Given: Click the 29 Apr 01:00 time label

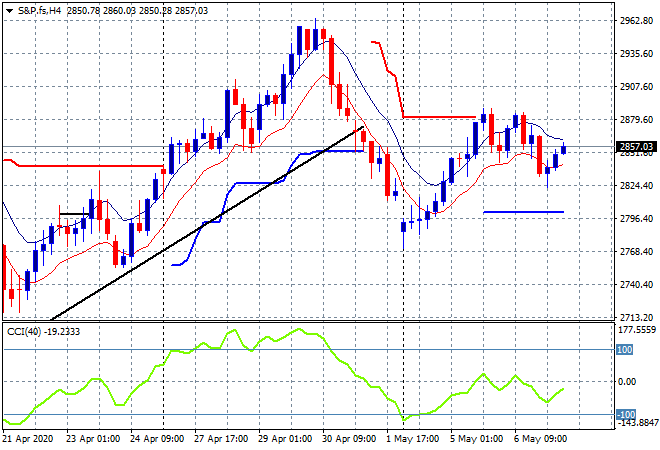Looking at the screenshot, I should [x=285, y=439].
